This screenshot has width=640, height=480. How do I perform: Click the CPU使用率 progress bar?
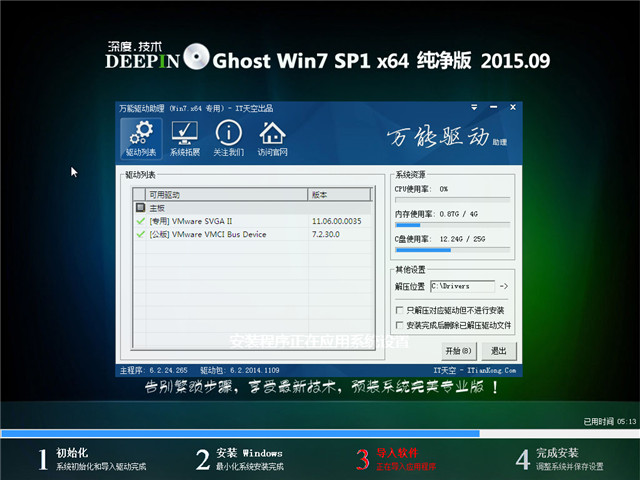[x=452, y=200]
